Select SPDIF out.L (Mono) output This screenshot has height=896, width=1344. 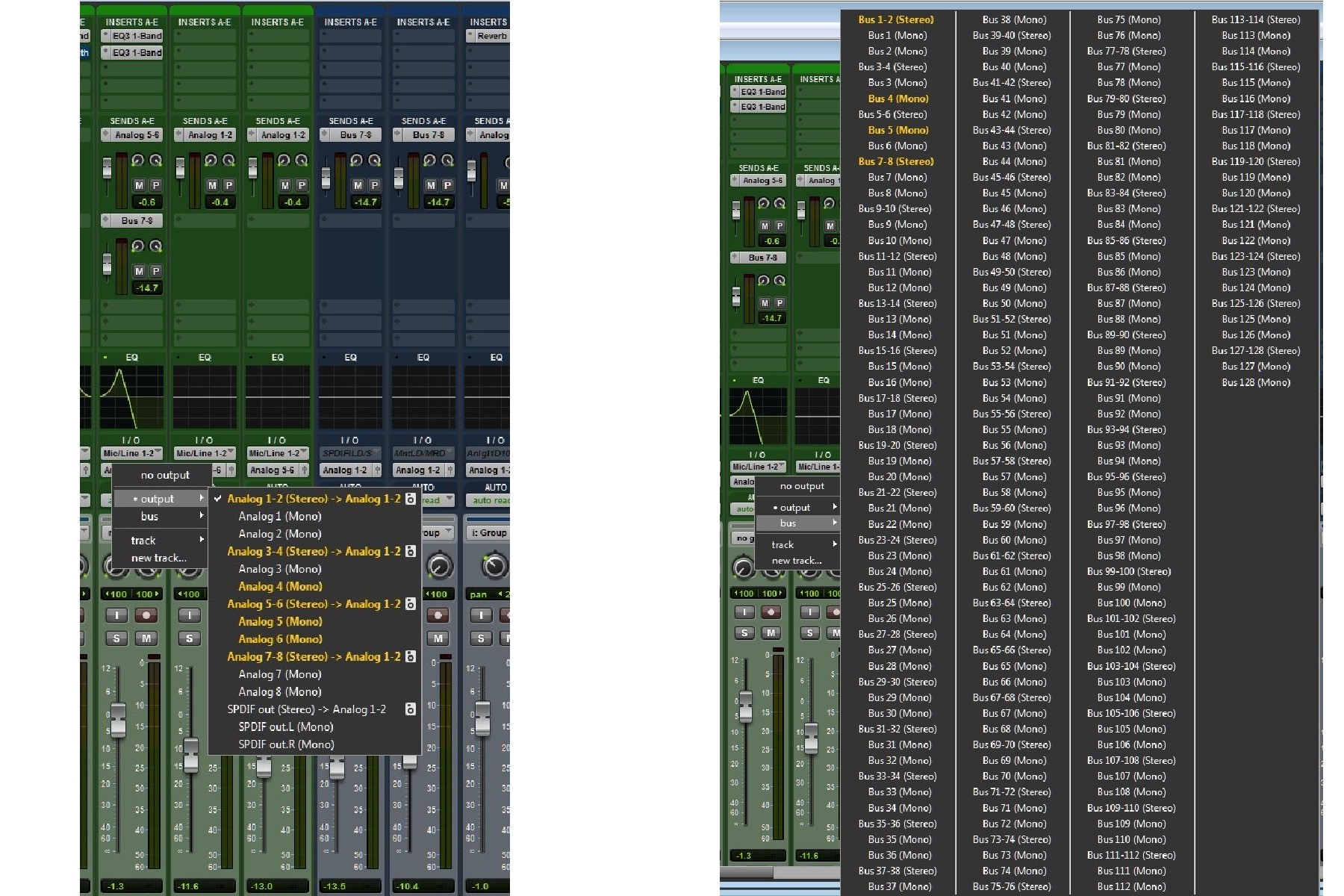286,727
